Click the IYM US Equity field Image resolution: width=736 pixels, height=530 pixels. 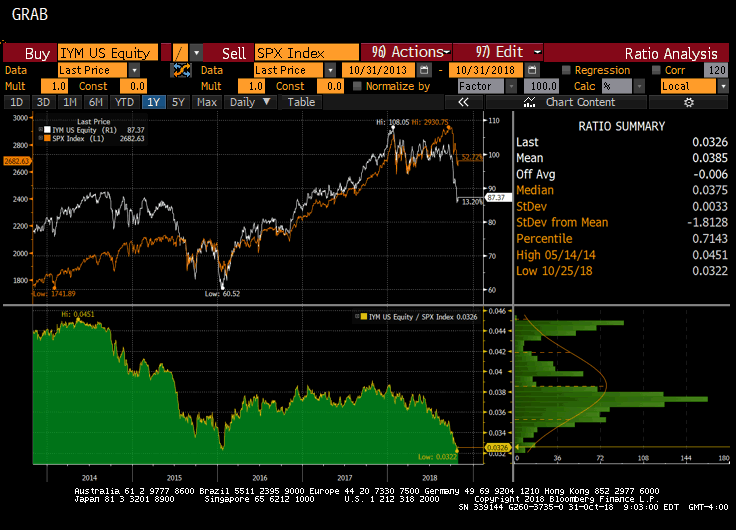point(107,53)
